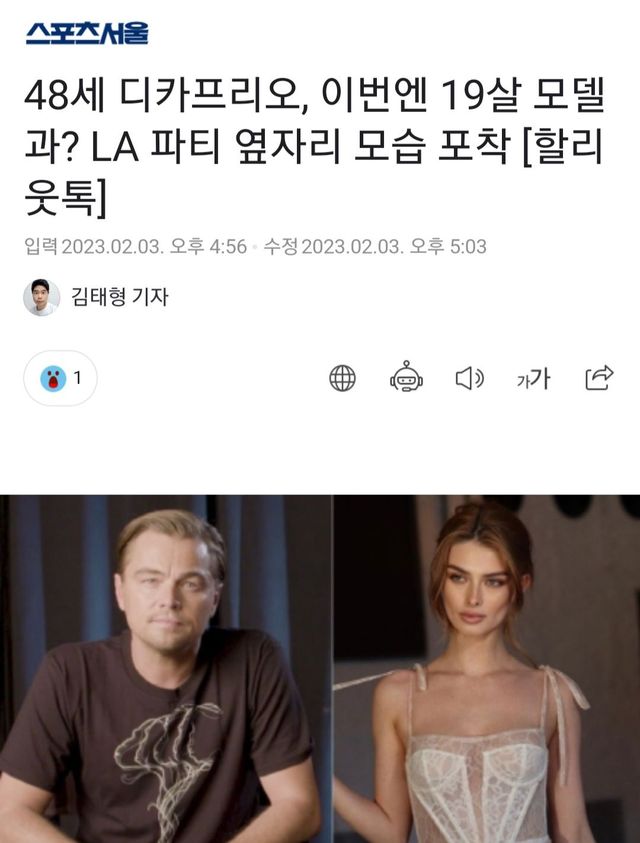Click the 입력 label before date

41,247
